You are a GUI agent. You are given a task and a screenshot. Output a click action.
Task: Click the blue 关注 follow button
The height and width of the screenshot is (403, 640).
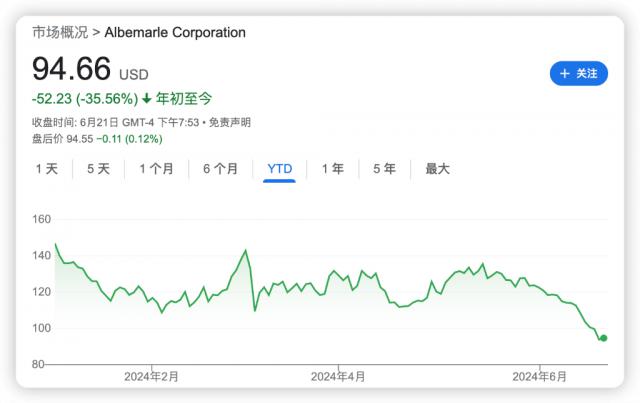click(578, 73)
